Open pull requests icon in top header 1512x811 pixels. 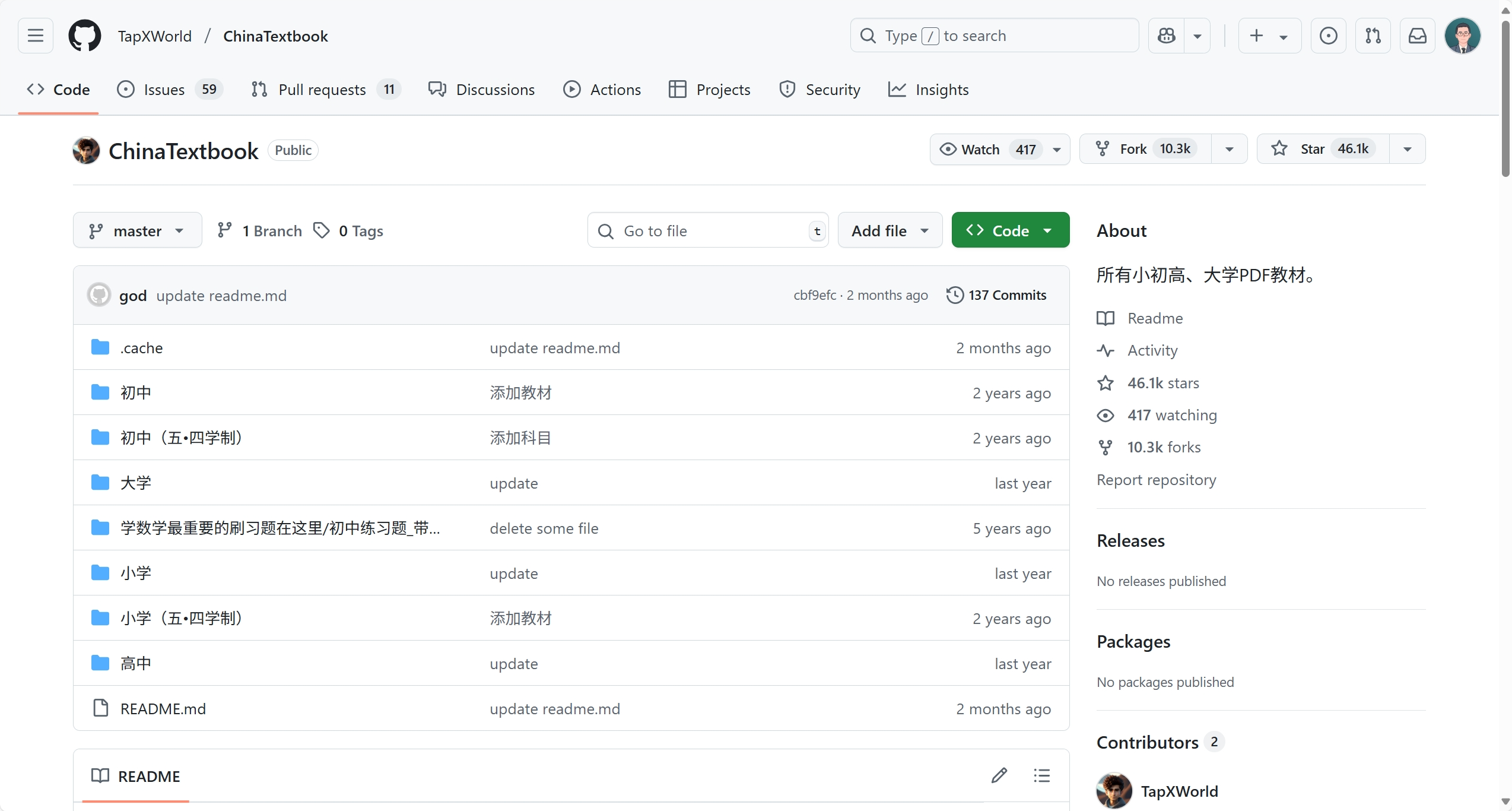coord(1373,36)
